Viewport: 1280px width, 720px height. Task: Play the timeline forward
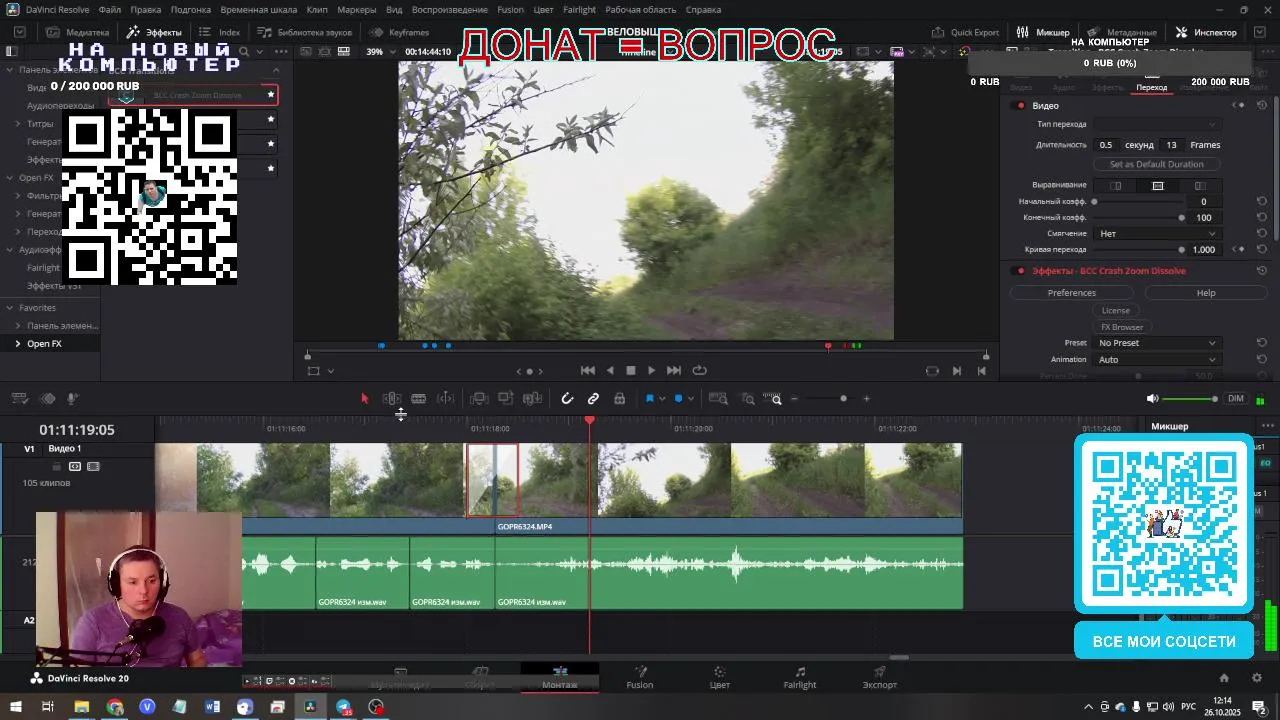(x=652, y=371)
